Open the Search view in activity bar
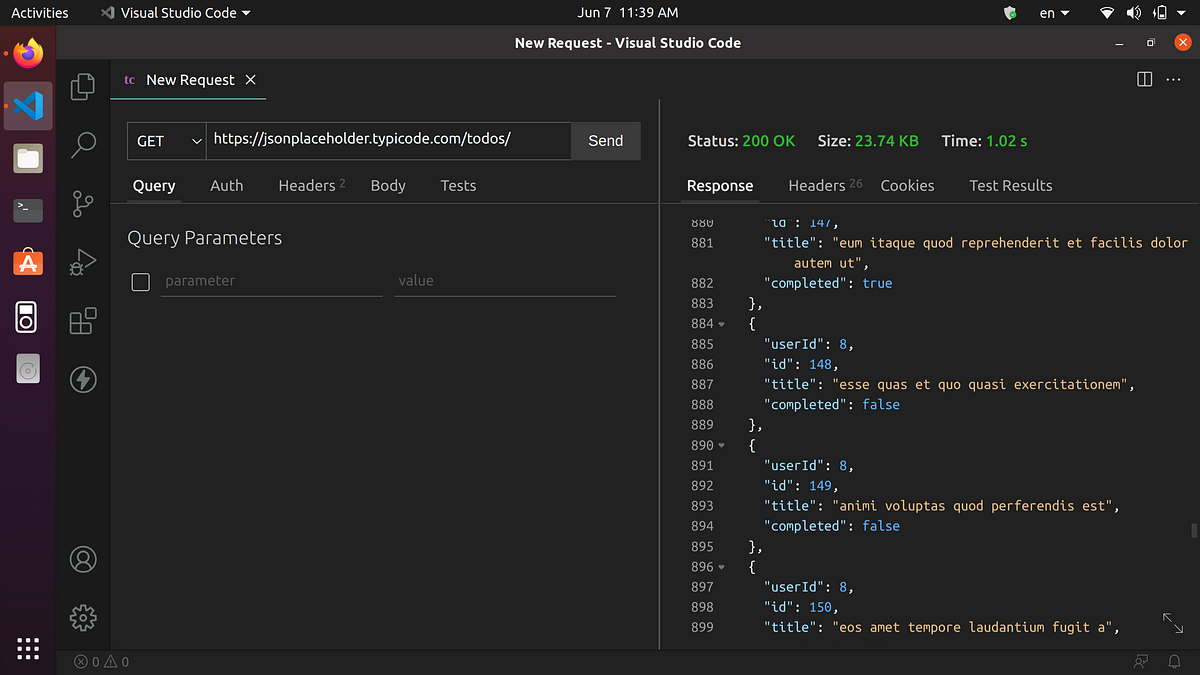 83,146
